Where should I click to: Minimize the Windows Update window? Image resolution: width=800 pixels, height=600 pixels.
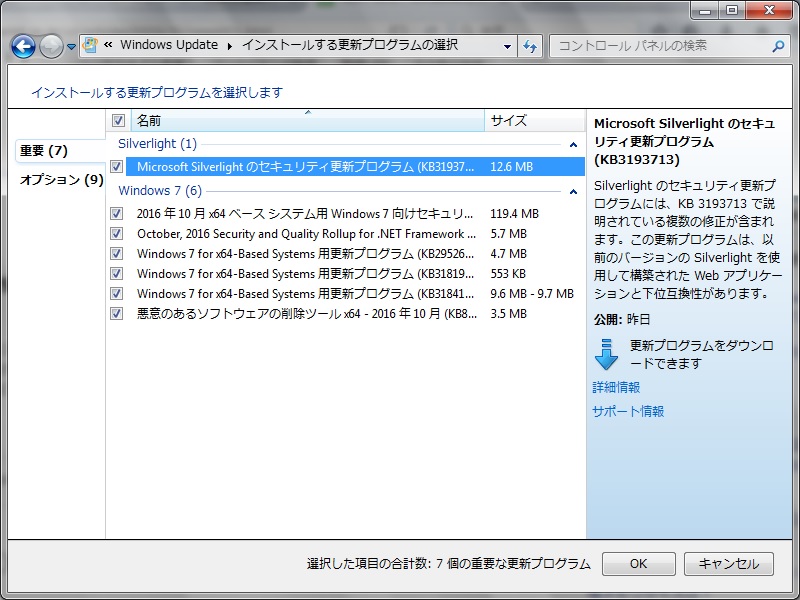706,10
